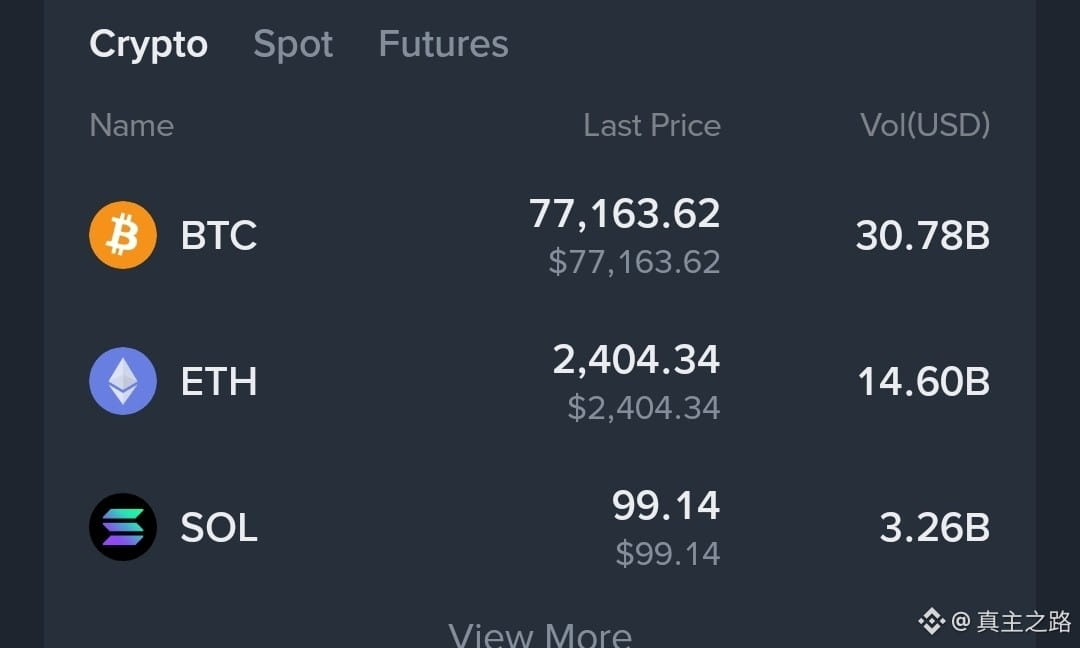1080x648 pixels.
Task: Click BTC last price 77,163.62
Action: coord(625,213)
